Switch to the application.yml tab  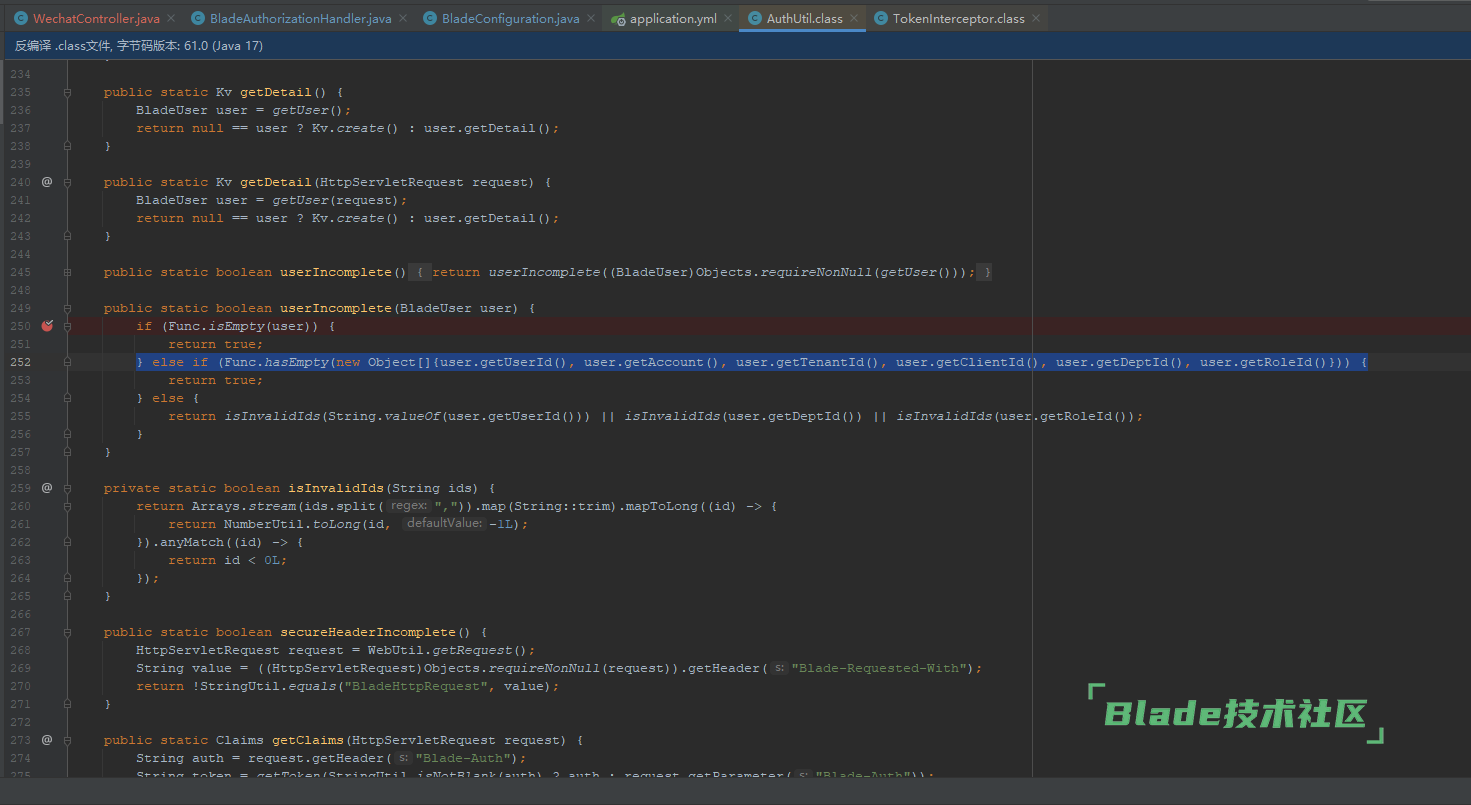pos(672,19)
